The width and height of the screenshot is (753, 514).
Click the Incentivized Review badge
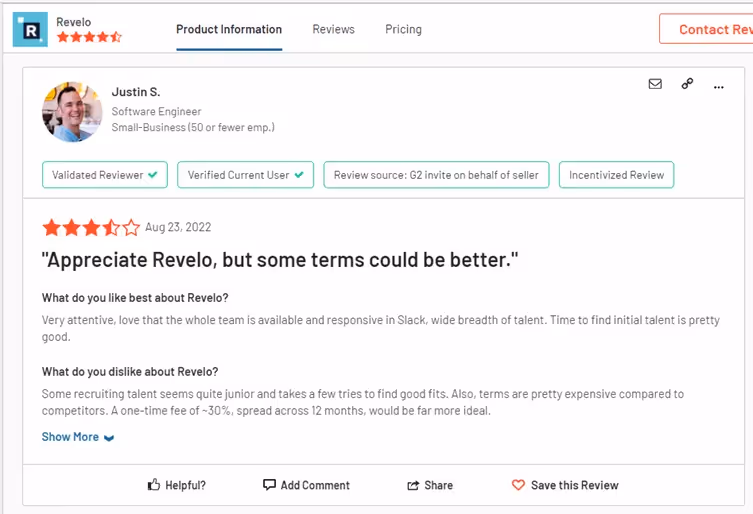tap(617, 175)
